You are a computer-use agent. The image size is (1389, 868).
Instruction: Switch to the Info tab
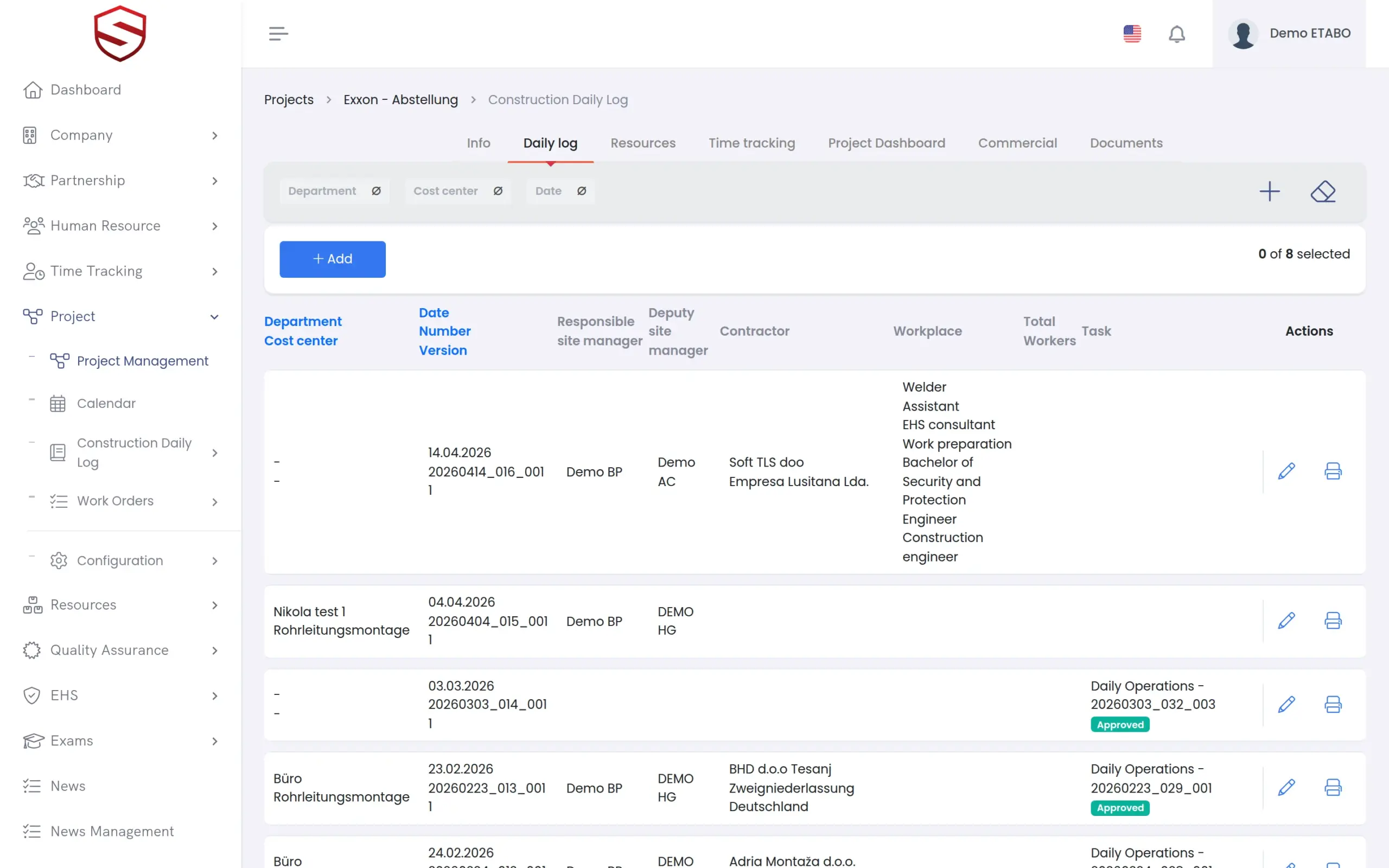pos(478,143)
